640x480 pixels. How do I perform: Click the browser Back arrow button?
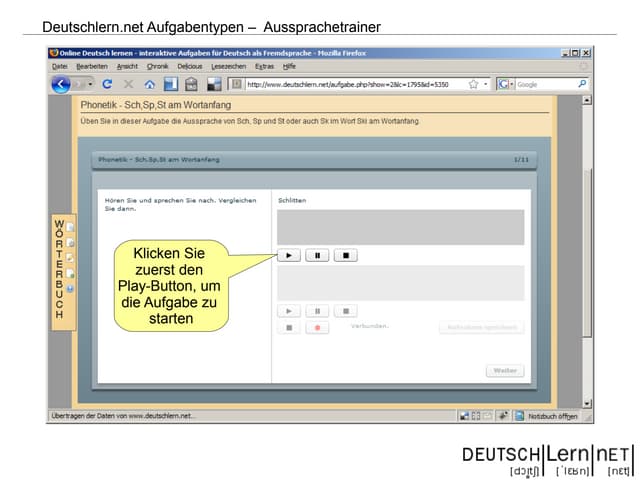point(61,84)
